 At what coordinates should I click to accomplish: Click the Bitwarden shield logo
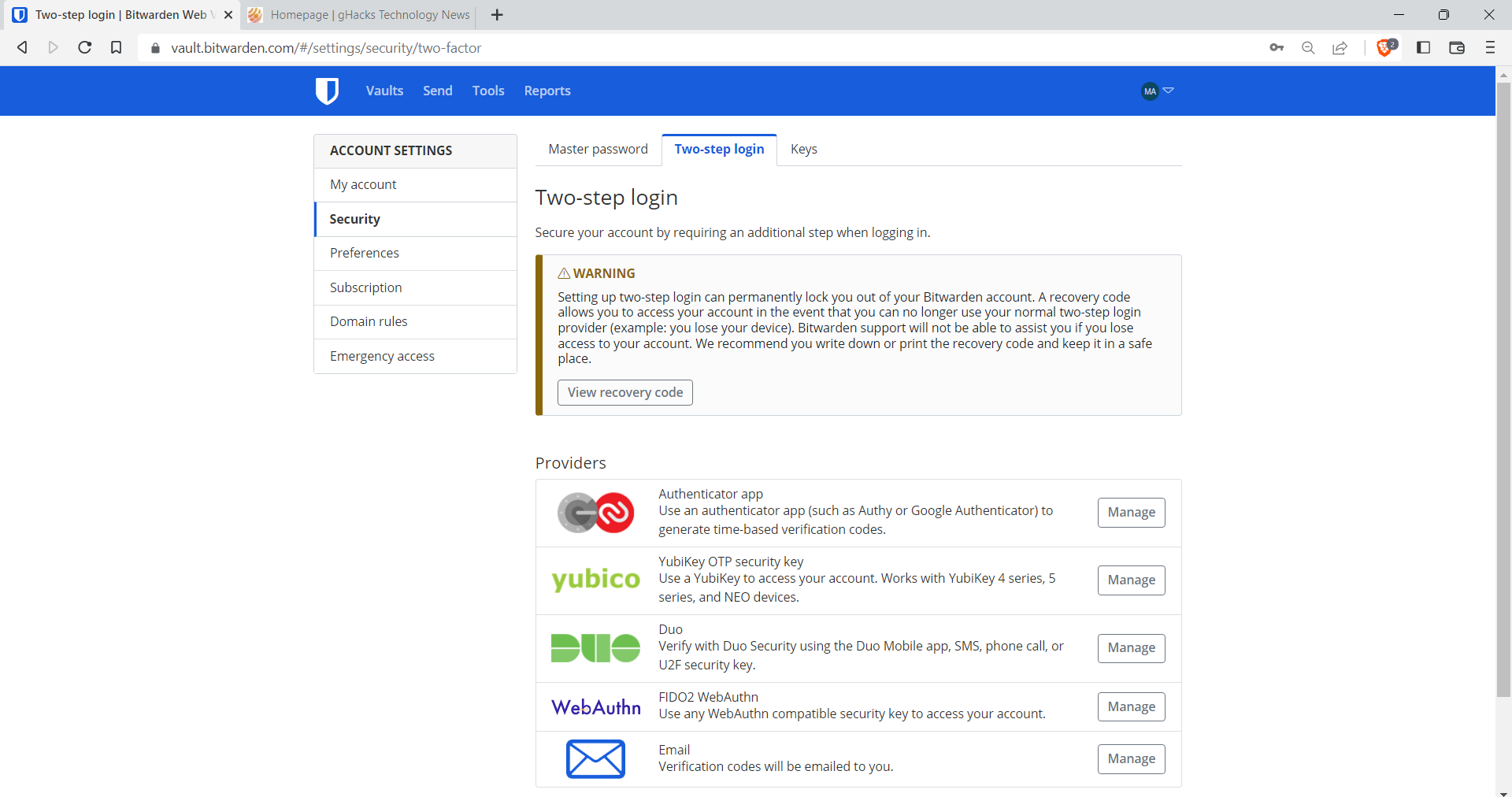pyautogui.click(x=327, y=91)
